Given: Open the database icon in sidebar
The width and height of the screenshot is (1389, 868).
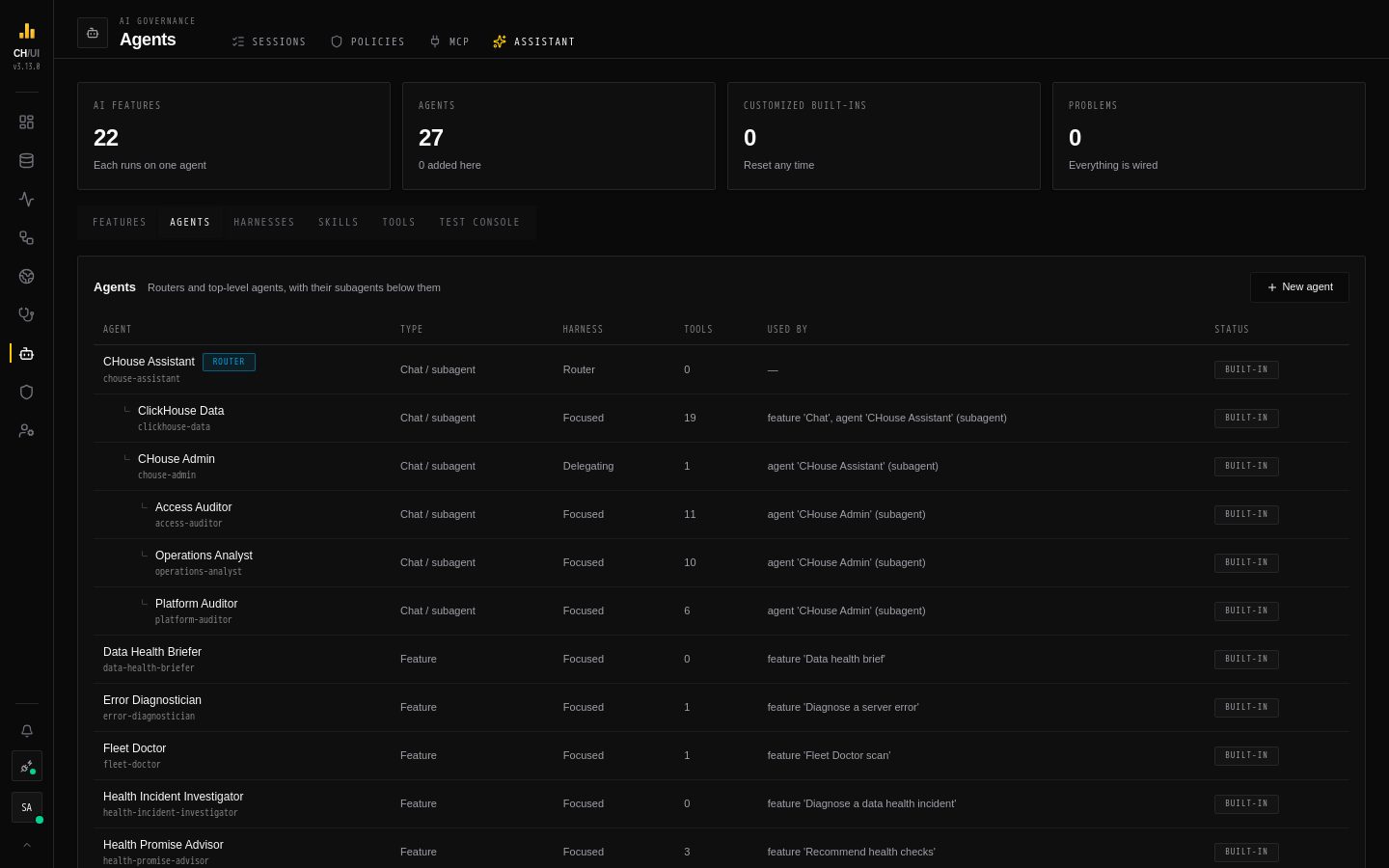Looking at the screenshot, I should click(x=26, y=161).
